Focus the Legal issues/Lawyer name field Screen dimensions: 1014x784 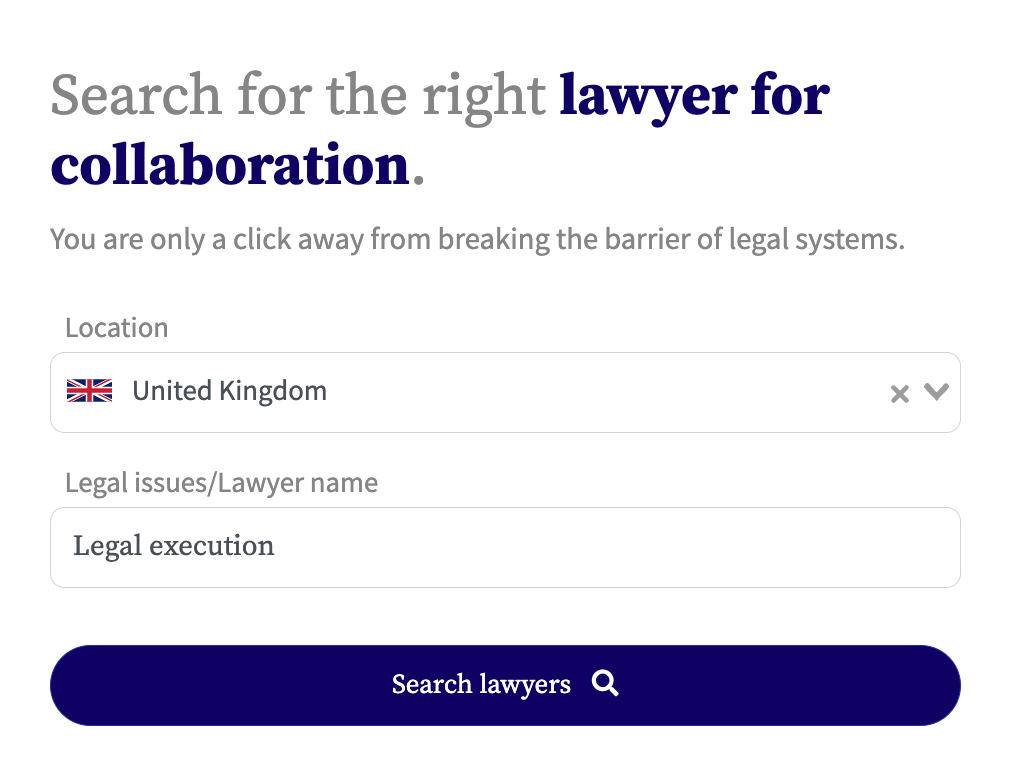tap(505, 547)
